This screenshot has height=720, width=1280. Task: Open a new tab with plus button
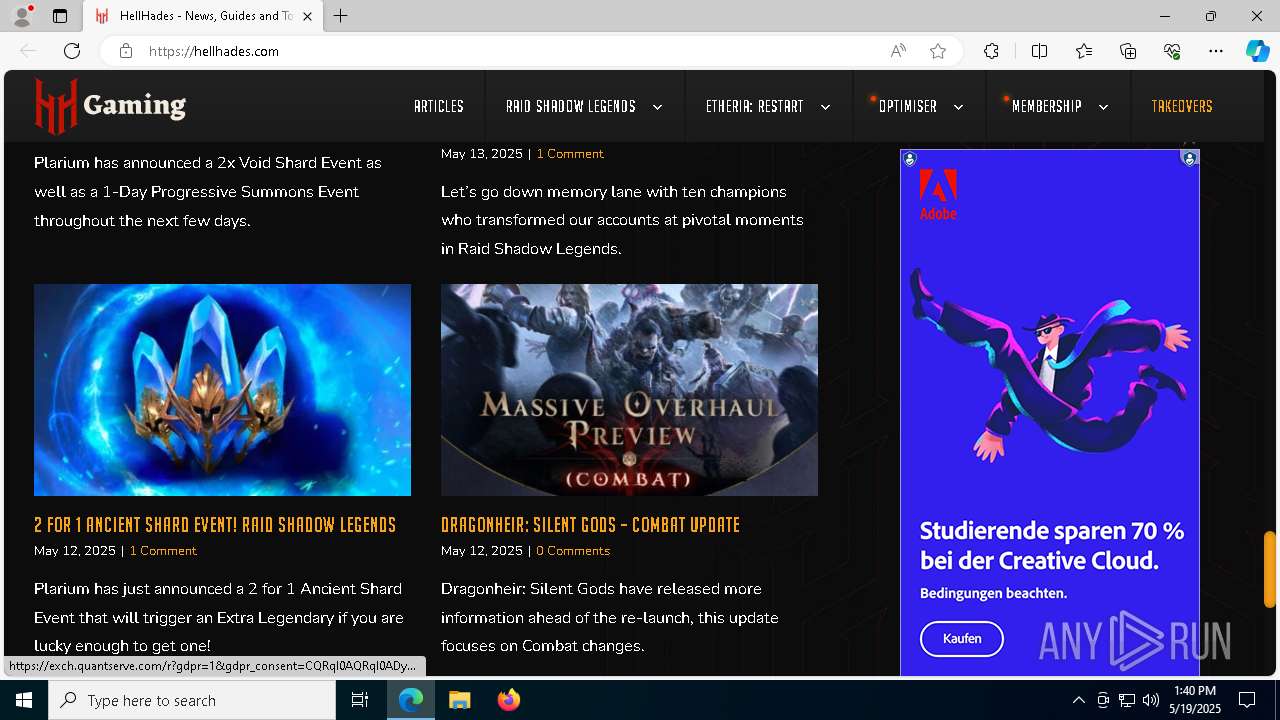341,16
